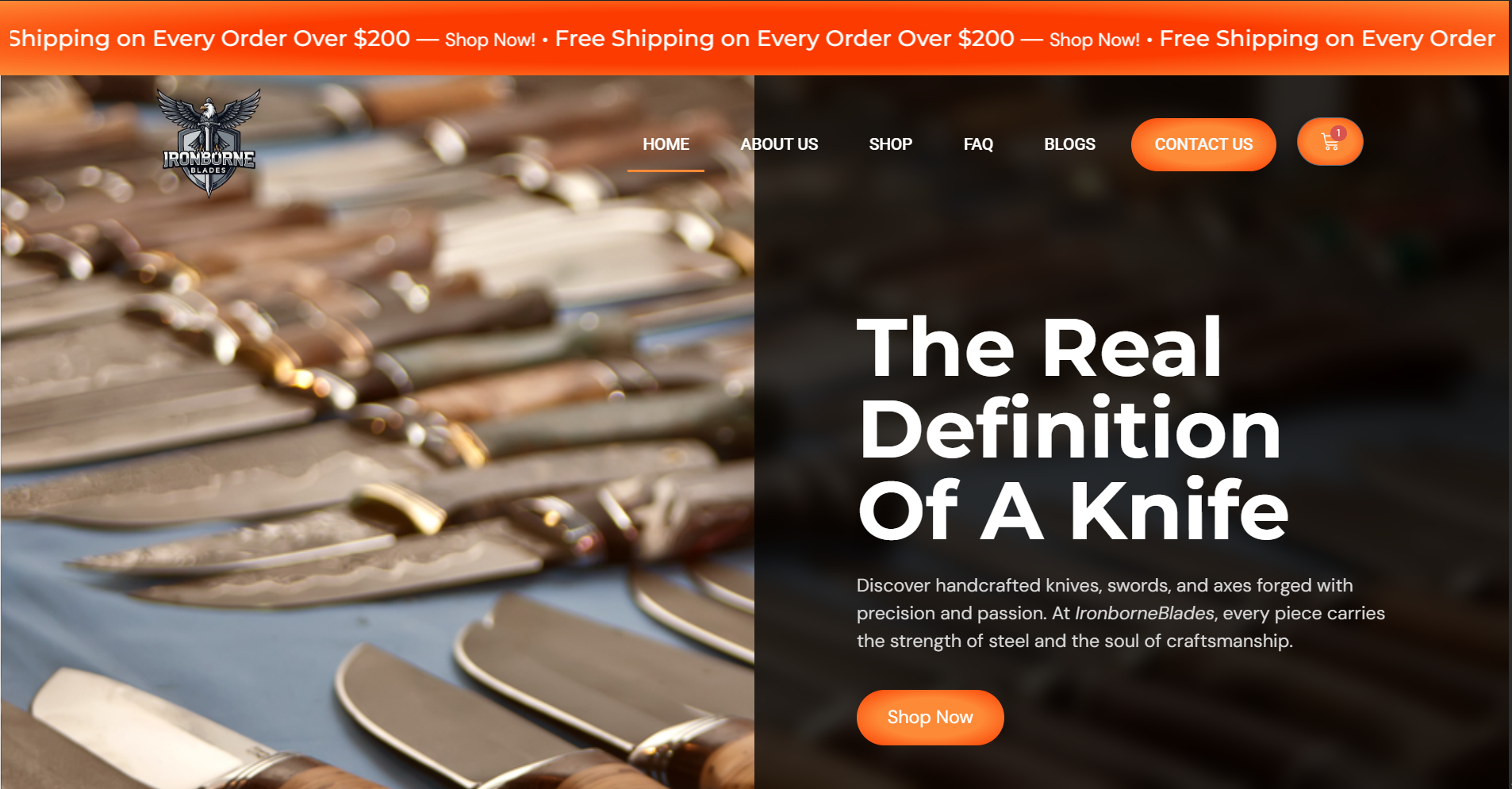Click the leftmost 'Shop Now!' banner link

pos(490,40)
